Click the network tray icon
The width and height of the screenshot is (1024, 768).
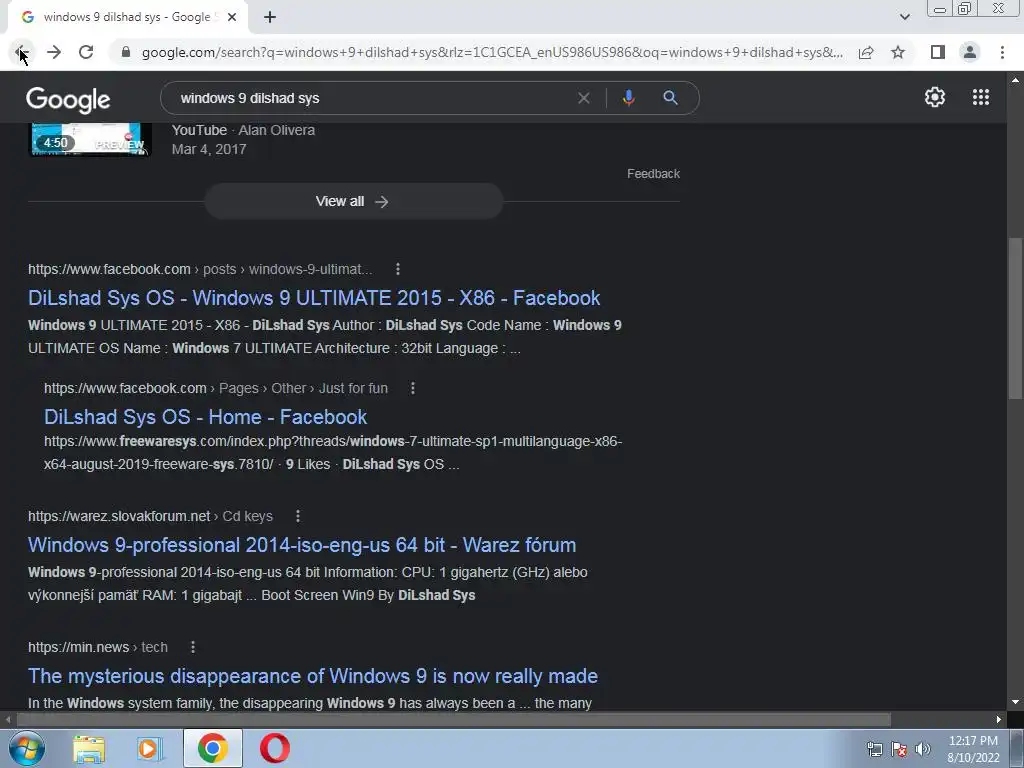pyautogui.click(x=874, y=749)
